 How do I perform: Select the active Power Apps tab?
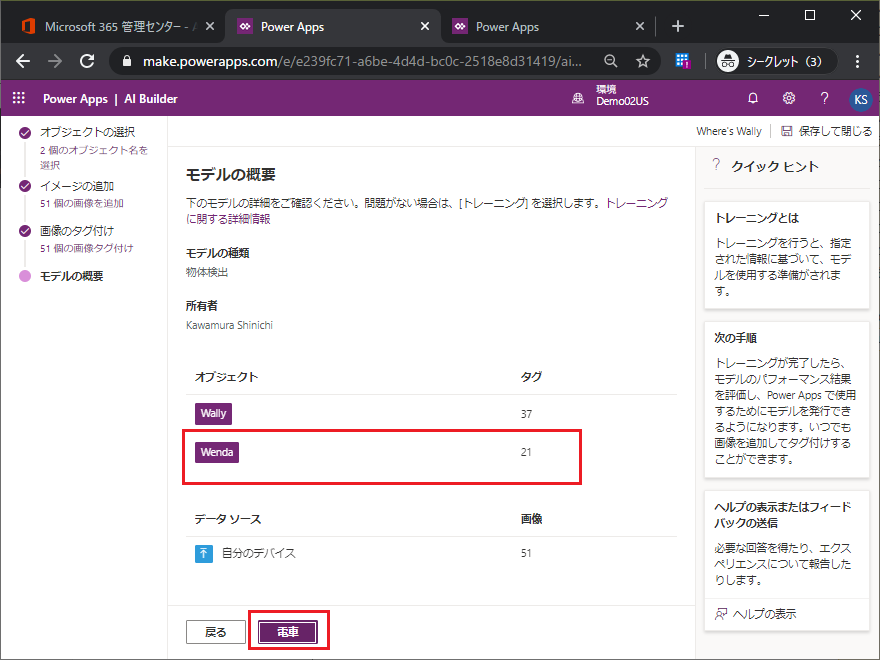(x=333, y=26)
